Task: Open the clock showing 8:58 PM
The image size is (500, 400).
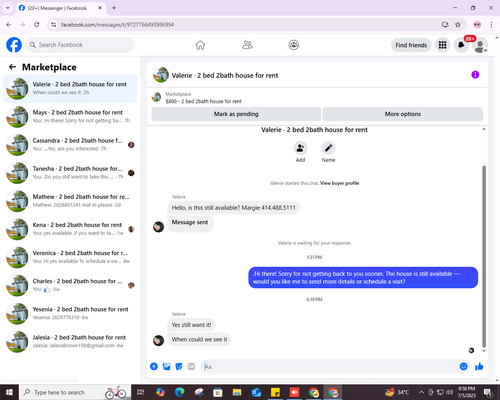Action: point(466,392)
